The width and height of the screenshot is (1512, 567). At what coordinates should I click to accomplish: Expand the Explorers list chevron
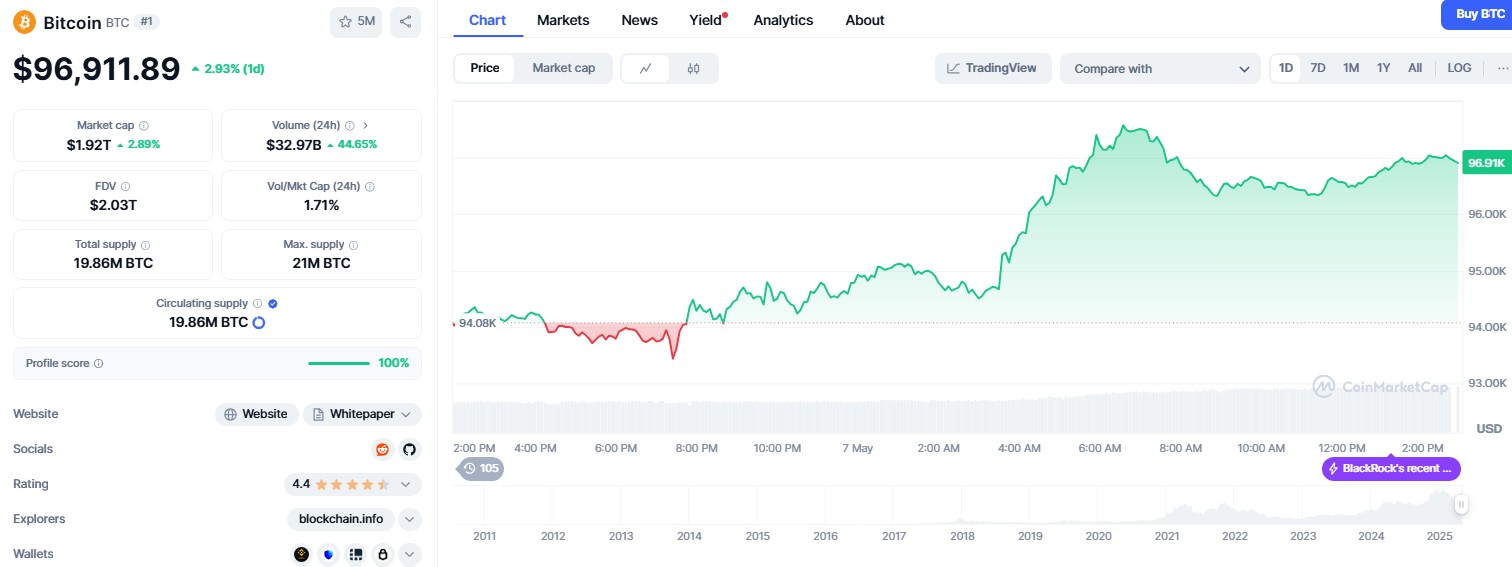[x=410, y=519]
